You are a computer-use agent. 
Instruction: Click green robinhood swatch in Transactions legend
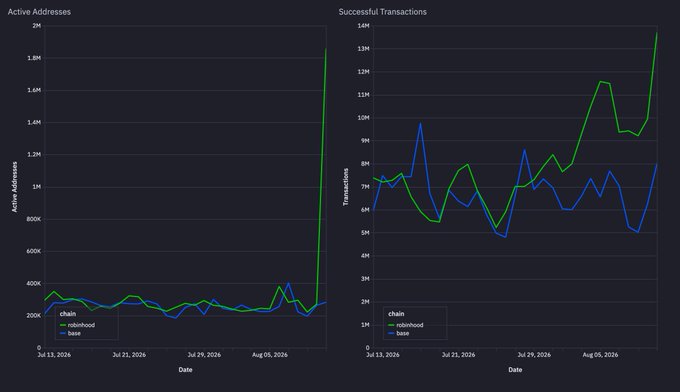392,325
